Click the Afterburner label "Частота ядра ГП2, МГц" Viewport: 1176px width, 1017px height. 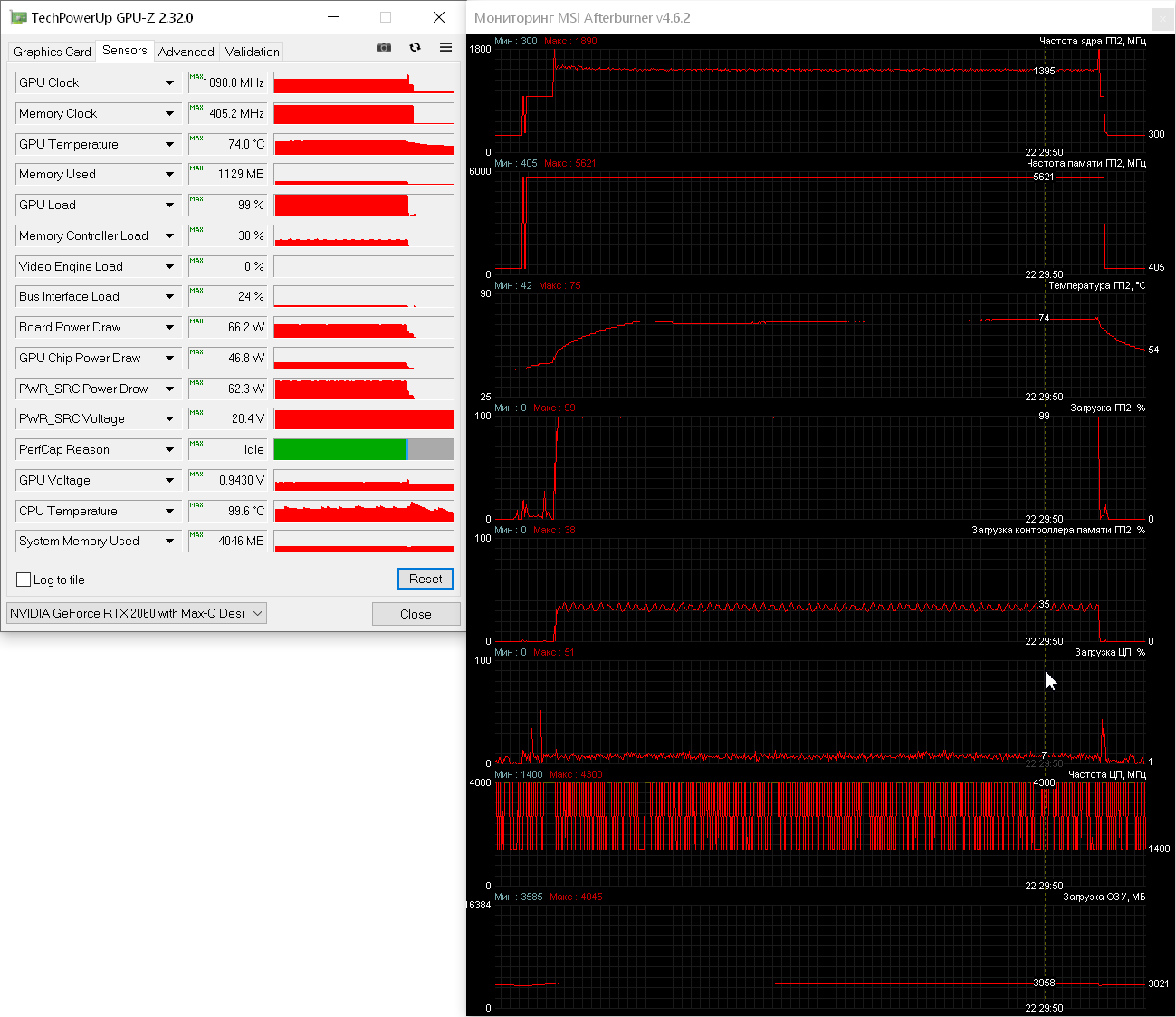click(x=1092, y=41)
